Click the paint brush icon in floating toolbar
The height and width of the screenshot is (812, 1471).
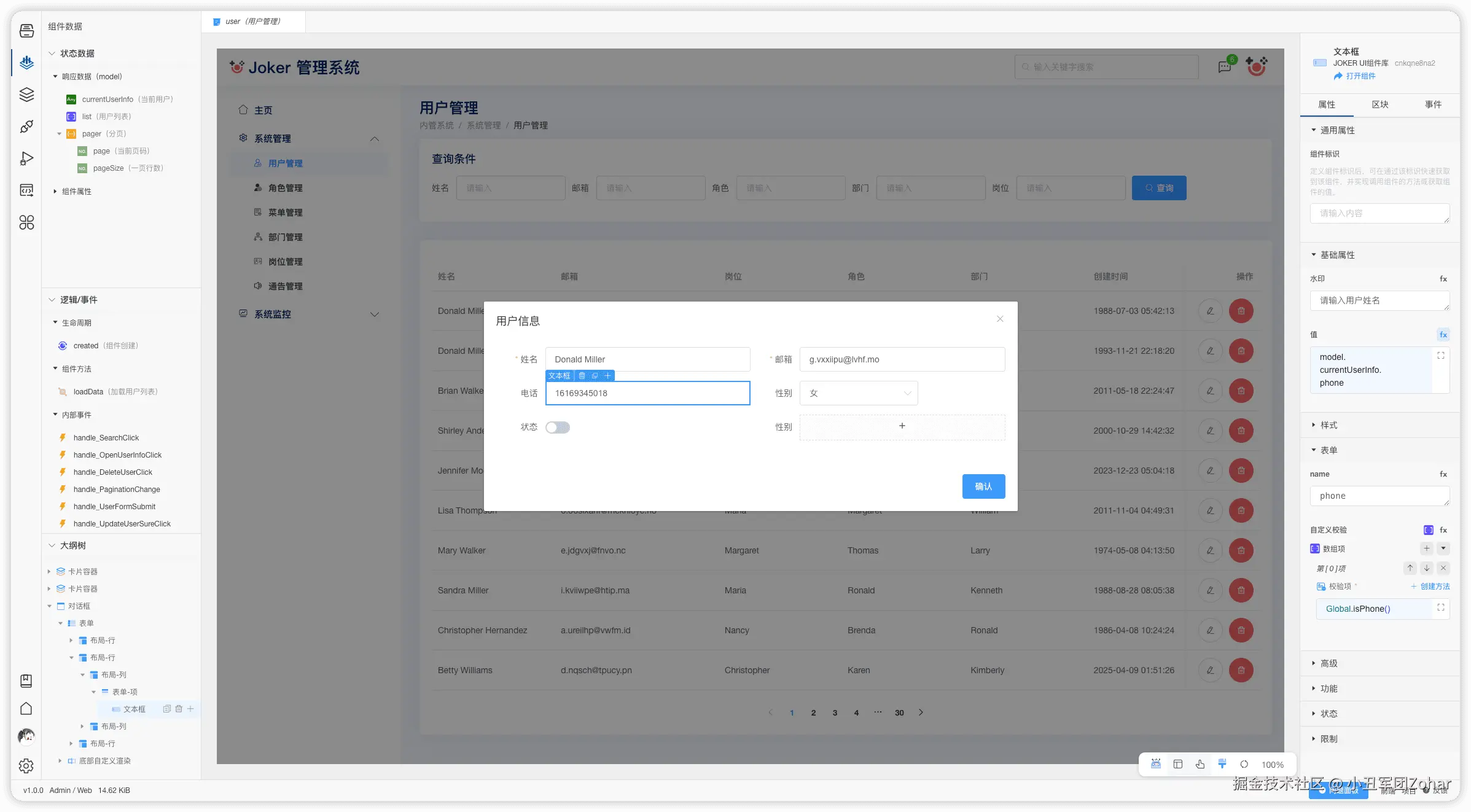(x=1222, y=764)
